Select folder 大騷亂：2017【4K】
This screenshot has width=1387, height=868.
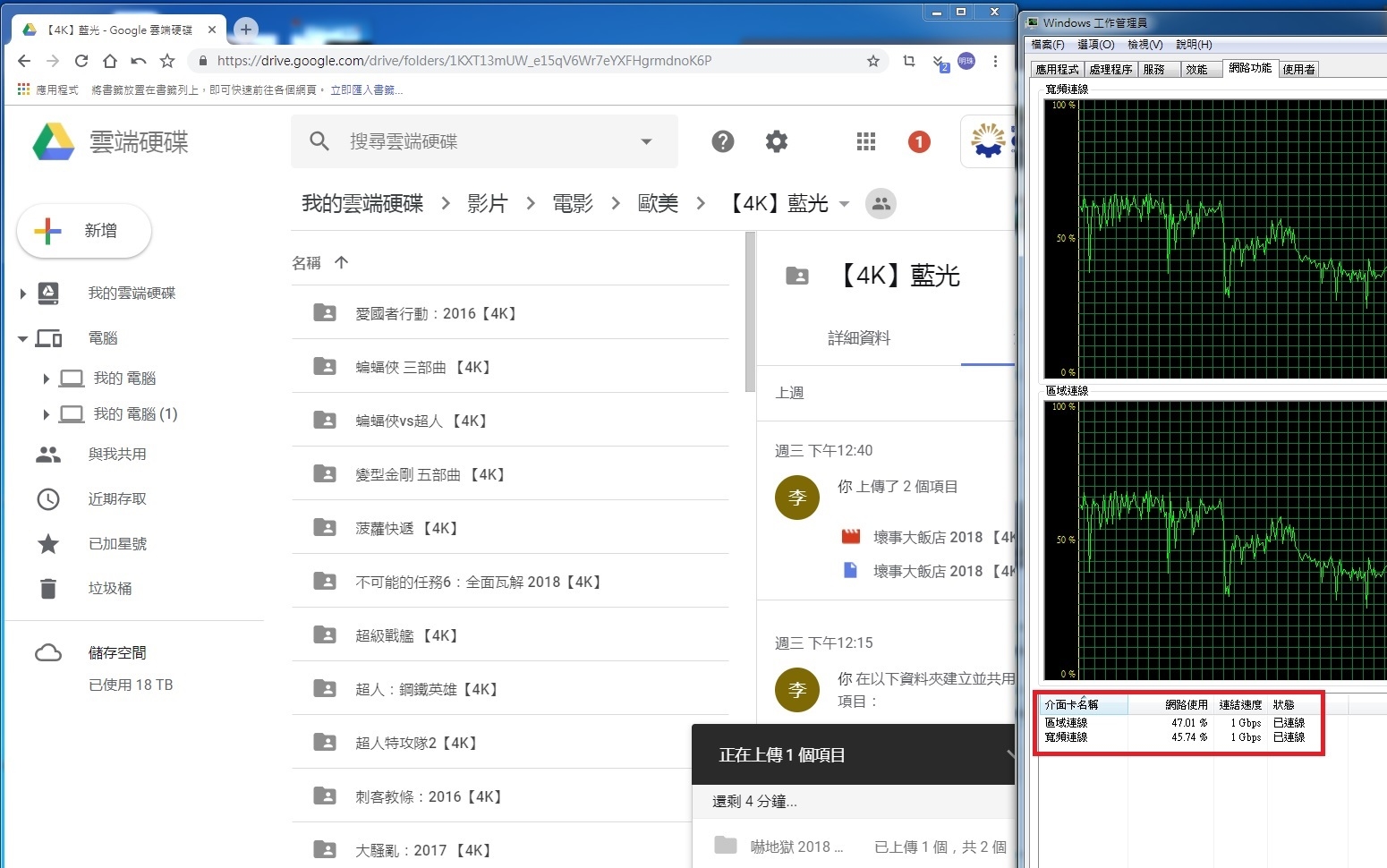[492, 847]
